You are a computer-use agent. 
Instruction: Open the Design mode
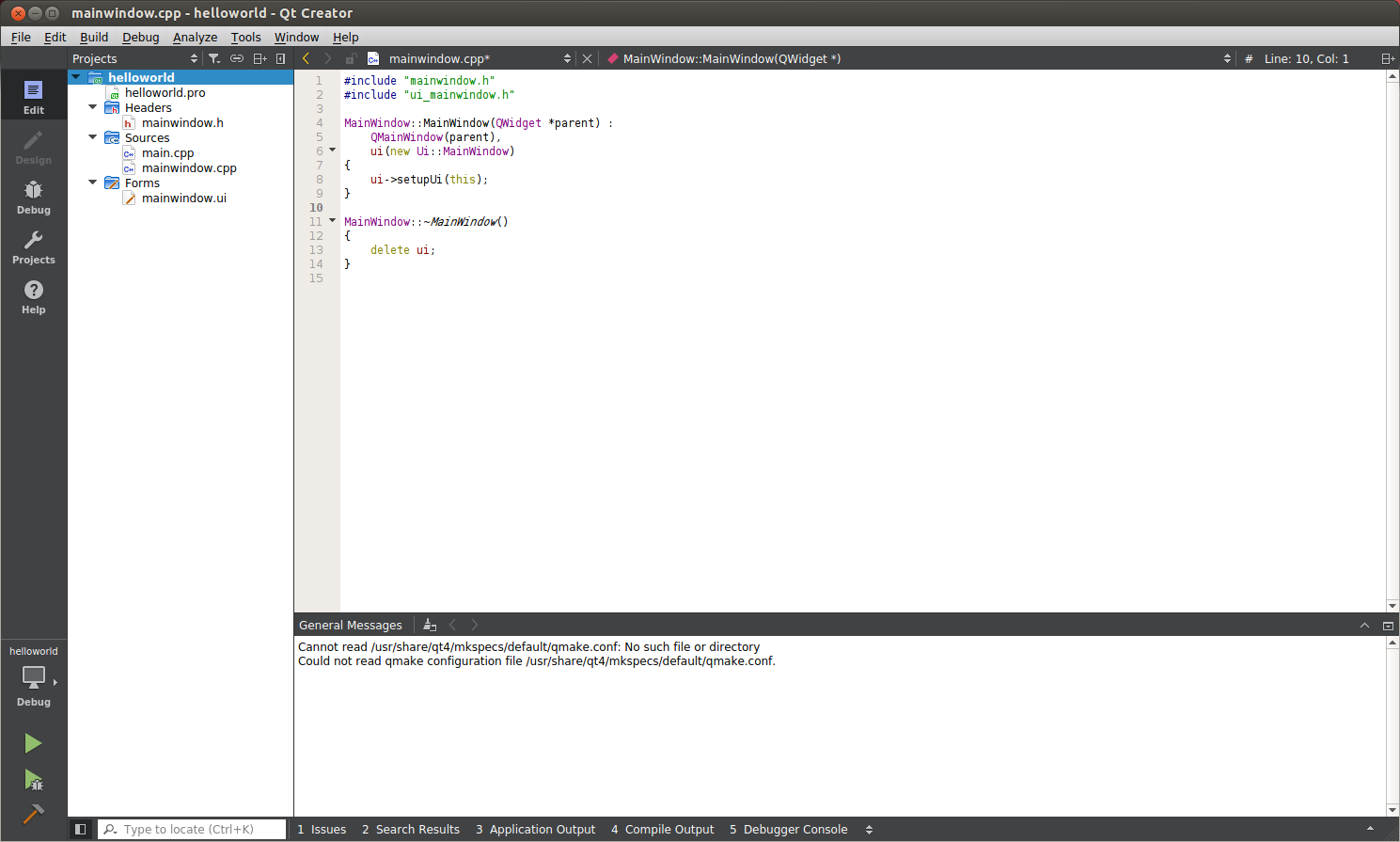coord(34,148)
